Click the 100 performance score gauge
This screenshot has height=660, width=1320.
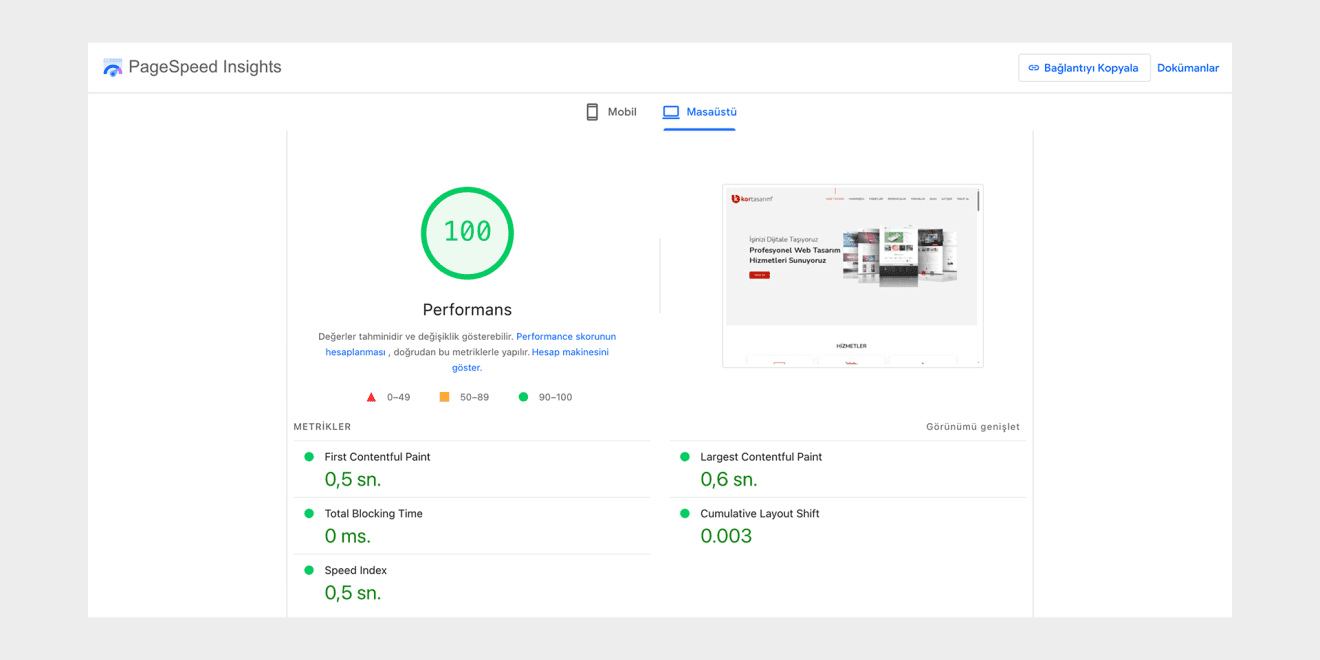coord(467,232)
